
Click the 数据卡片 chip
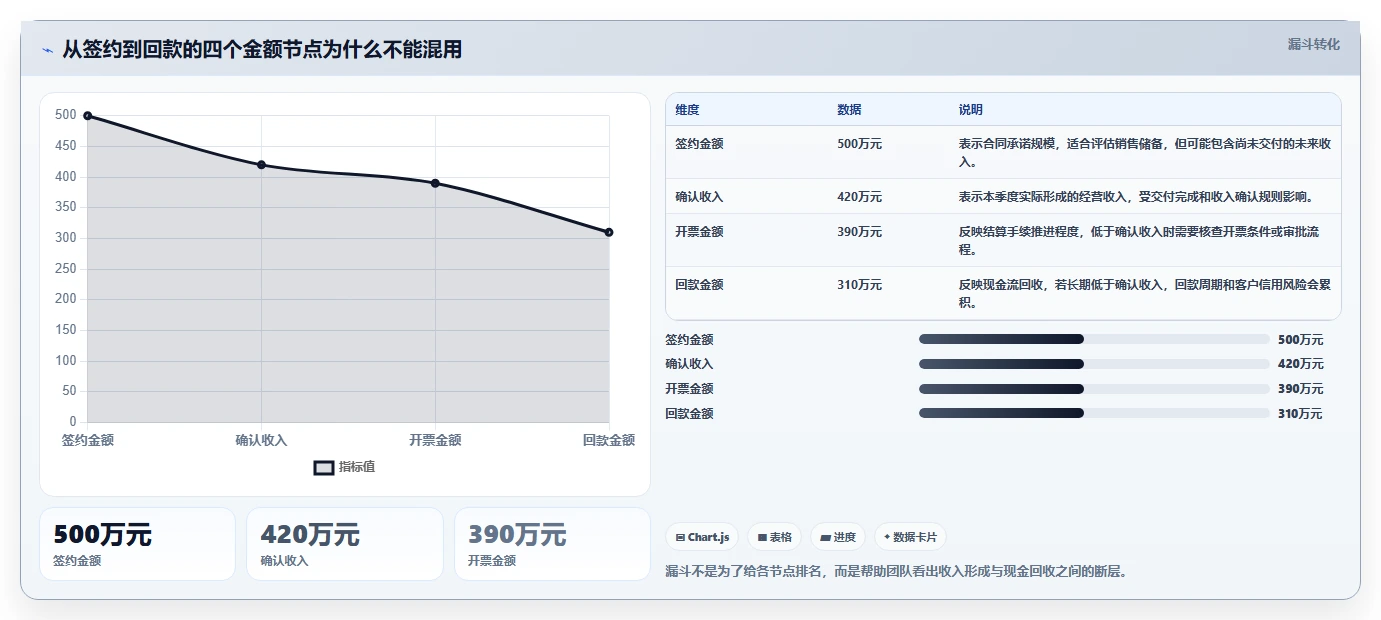pos(910,537)
